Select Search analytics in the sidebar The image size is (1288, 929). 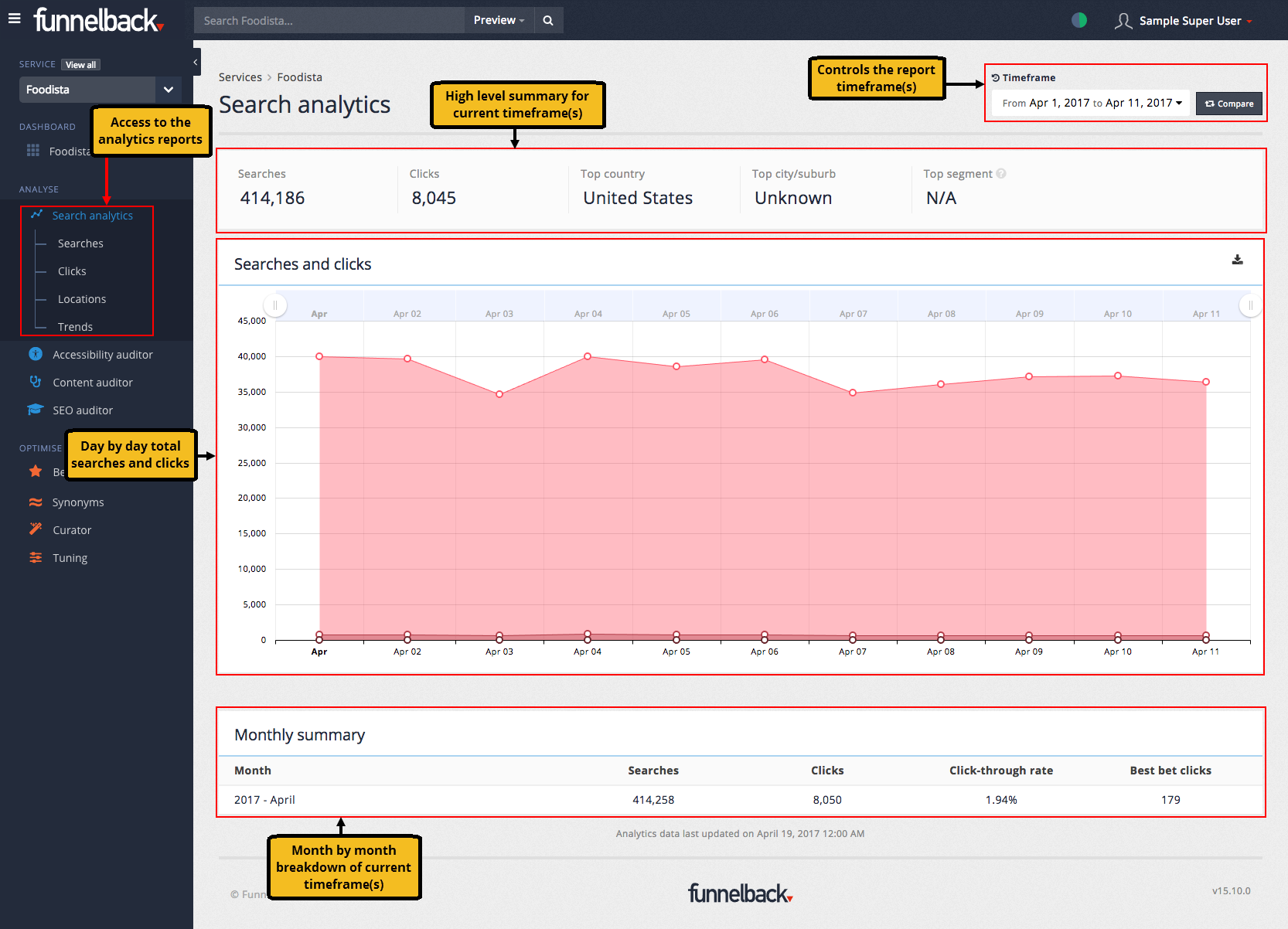click(92, 215)
